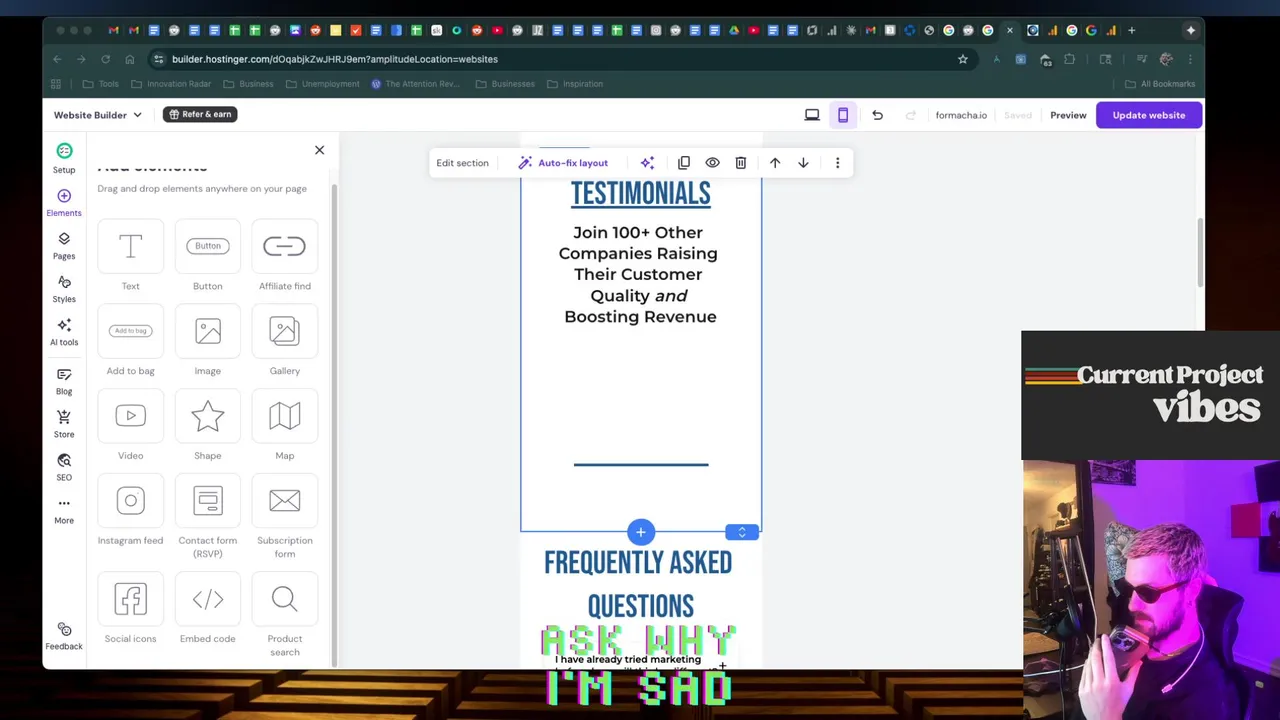Open the Pages sidebar panel
The width and height of the screenshot is (1280, 720).
[64, 245]
